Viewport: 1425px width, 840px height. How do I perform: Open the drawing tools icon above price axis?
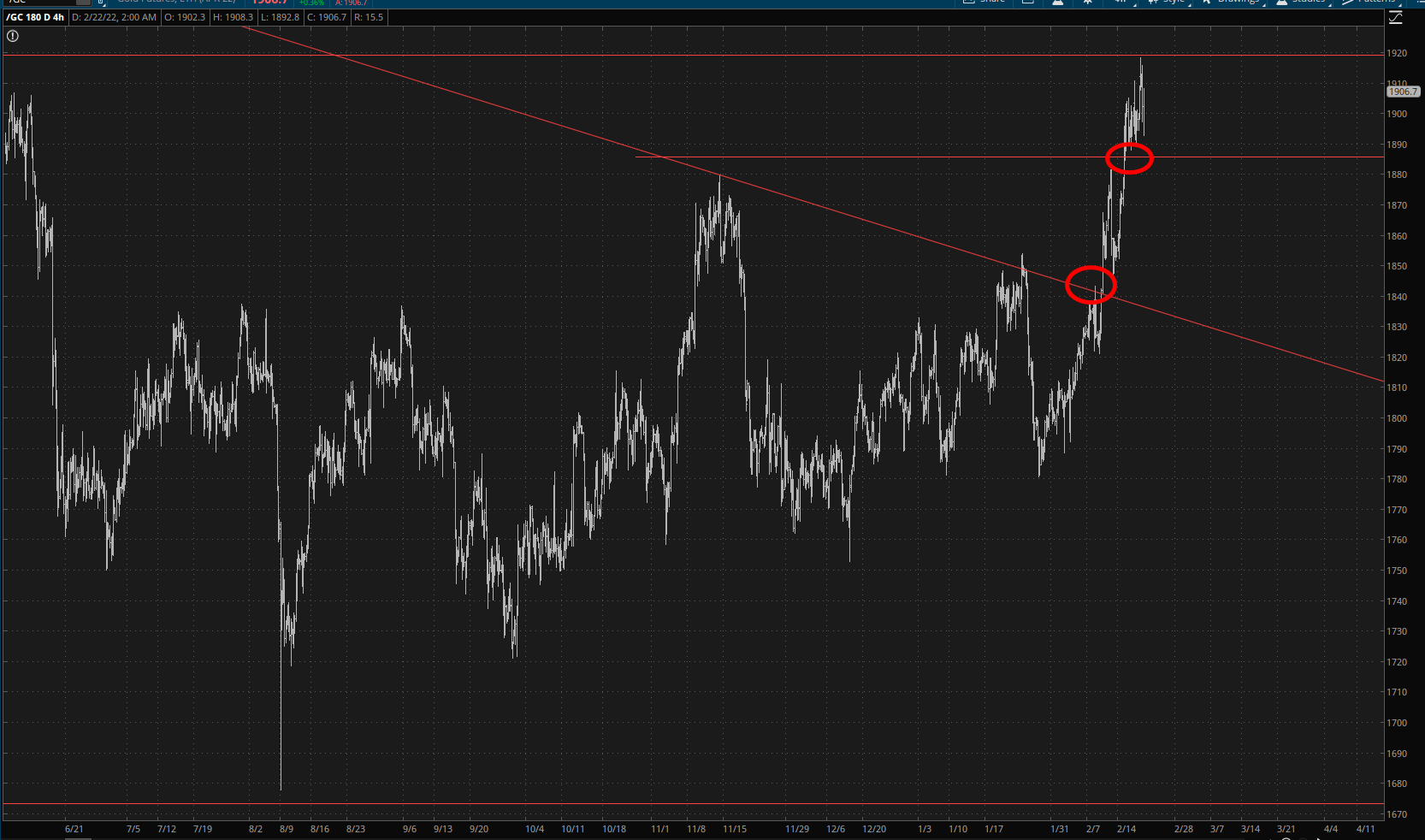[x=1396, y=18]
